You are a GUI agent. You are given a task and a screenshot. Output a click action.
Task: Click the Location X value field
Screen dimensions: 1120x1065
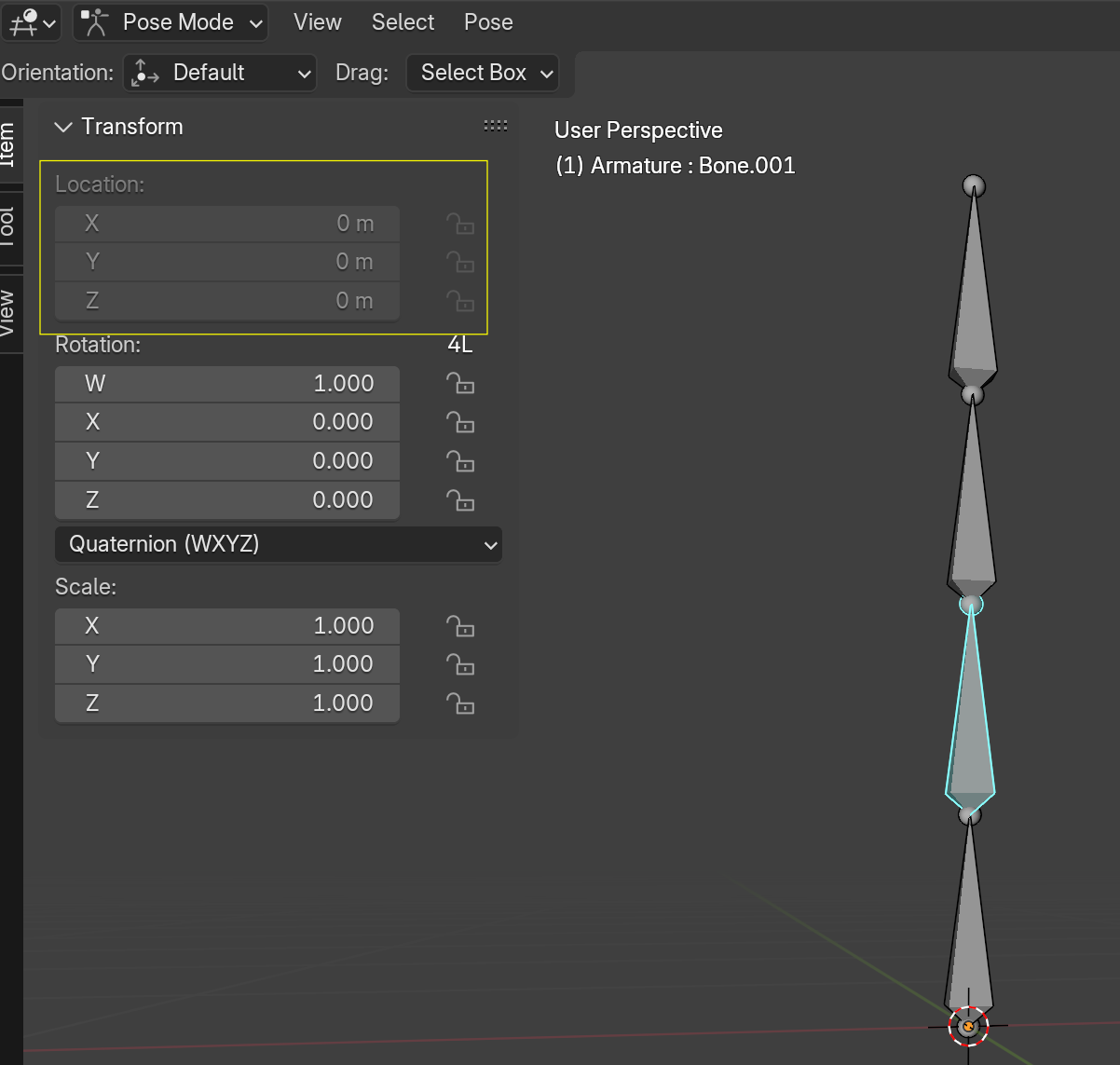click(226, 224)
